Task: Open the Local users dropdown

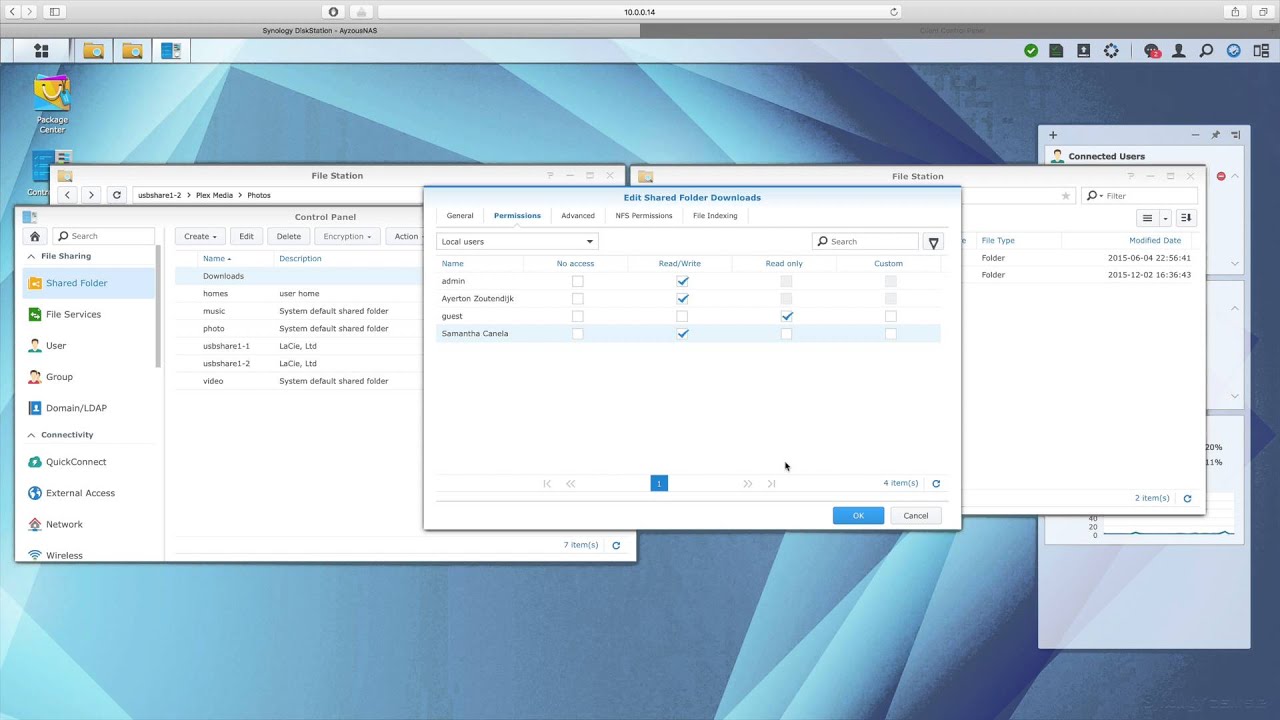Action: click(x=517, y=241)
